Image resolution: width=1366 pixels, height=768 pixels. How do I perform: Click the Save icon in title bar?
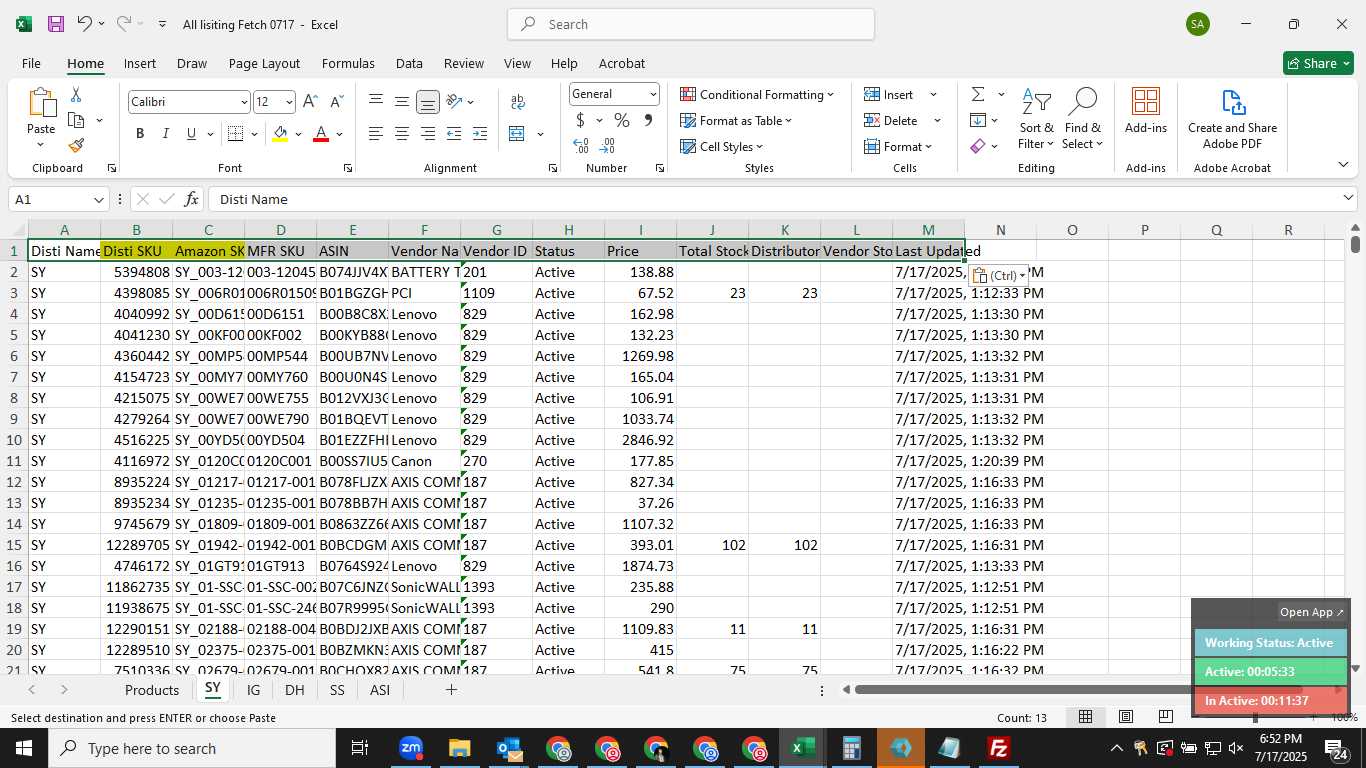pyautogui.click(x=56, y=24)
